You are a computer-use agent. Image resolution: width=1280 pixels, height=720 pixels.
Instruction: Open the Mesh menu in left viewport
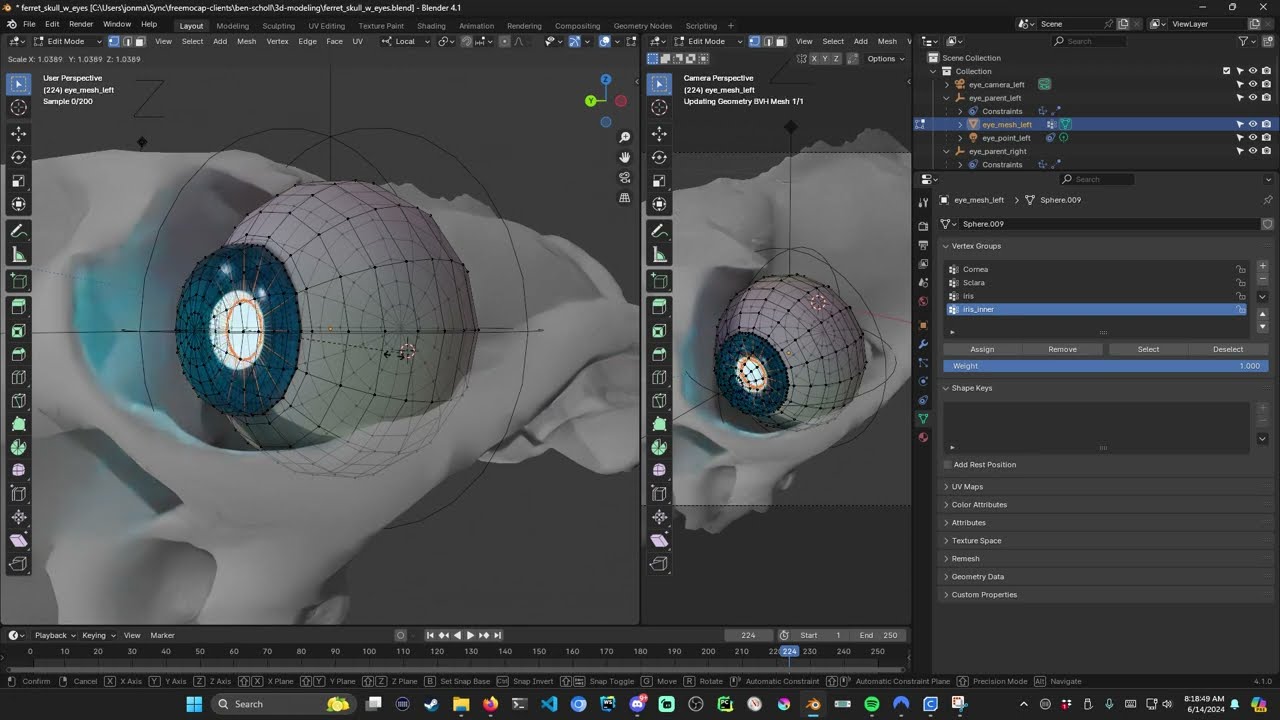point(246,41)
